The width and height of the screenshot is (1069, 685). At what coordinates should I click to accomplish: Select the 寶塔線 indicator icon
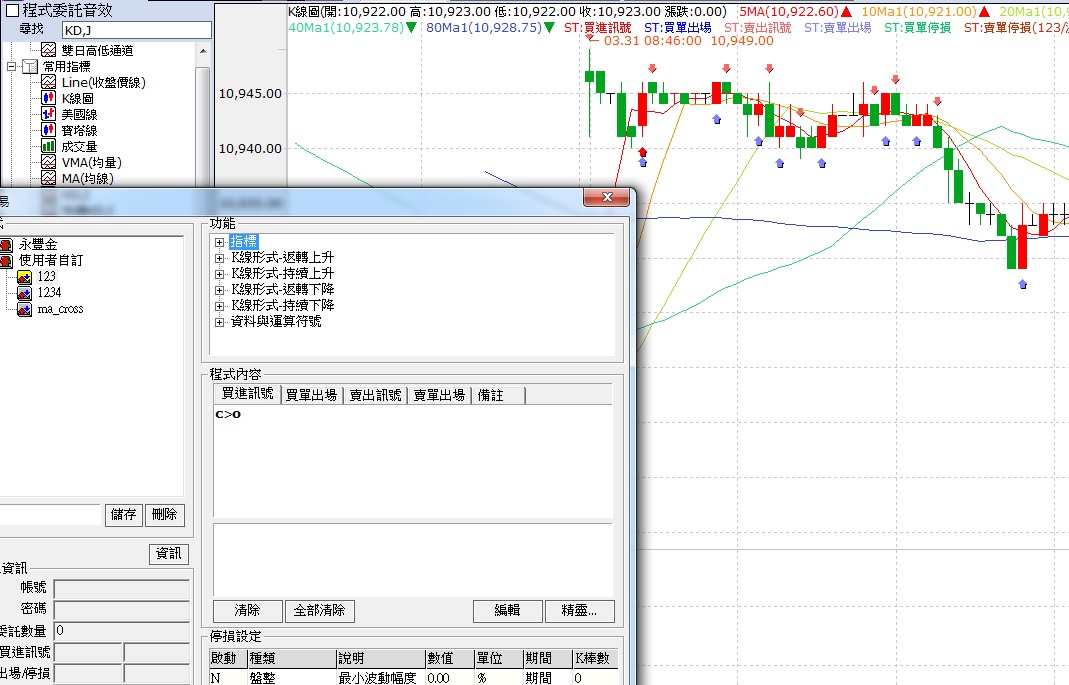48,130
